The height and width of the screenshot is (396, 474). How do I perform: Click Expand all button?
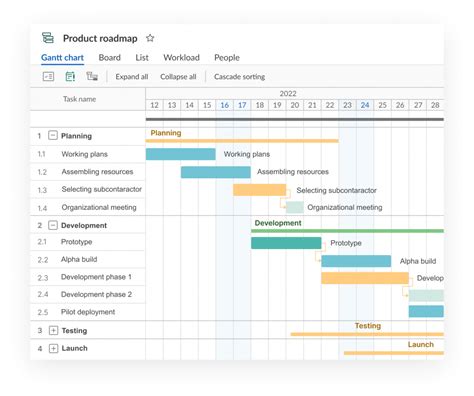point(132,77)
